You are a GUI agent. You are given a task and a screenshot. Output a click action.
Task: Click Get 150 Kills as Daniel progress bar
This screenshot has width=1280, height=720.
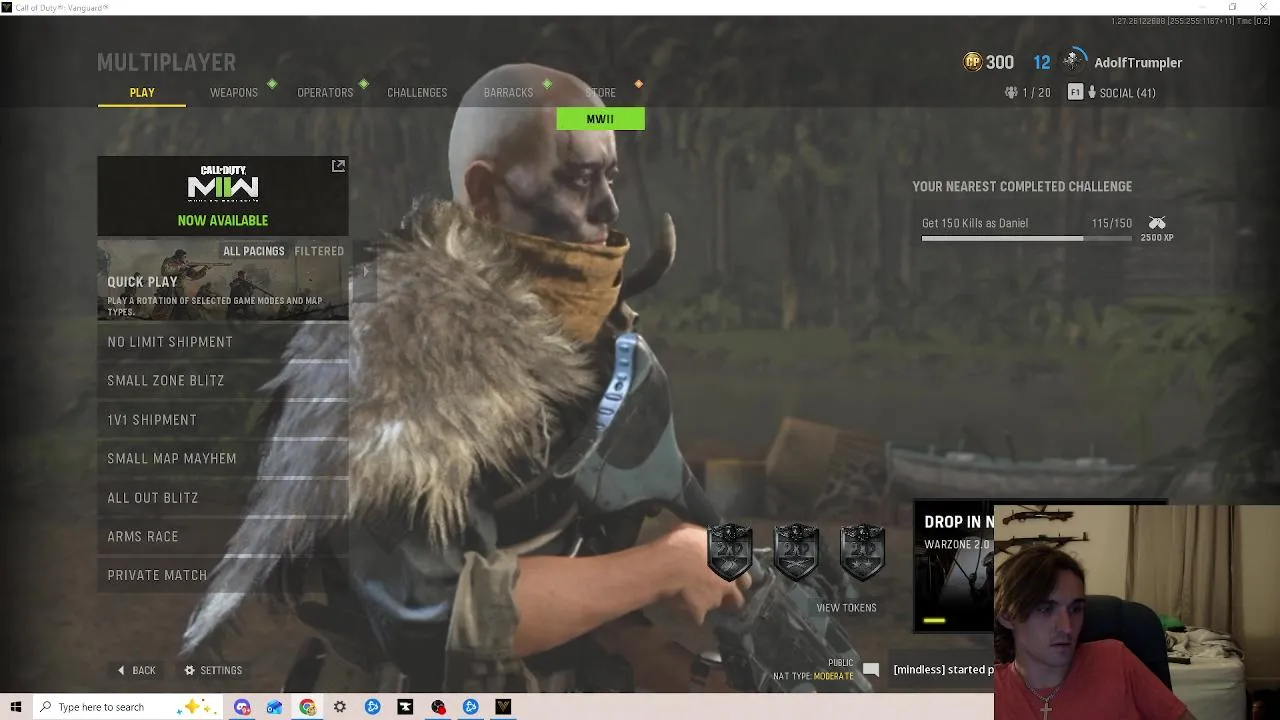click(1026, 238)
